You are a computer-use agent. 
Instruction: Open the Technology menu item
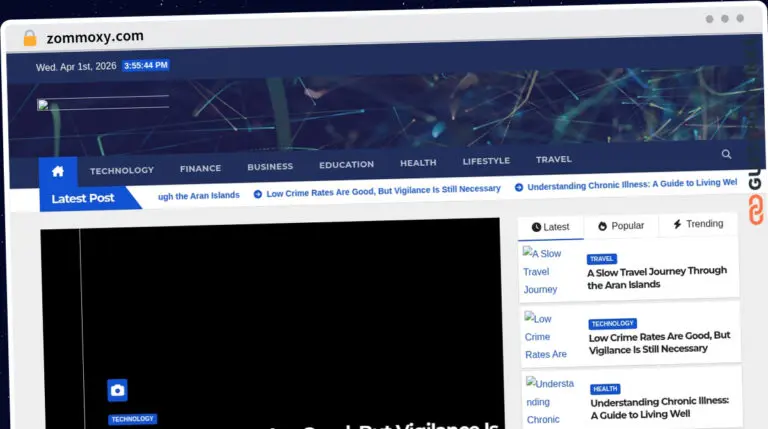point(121,170)
